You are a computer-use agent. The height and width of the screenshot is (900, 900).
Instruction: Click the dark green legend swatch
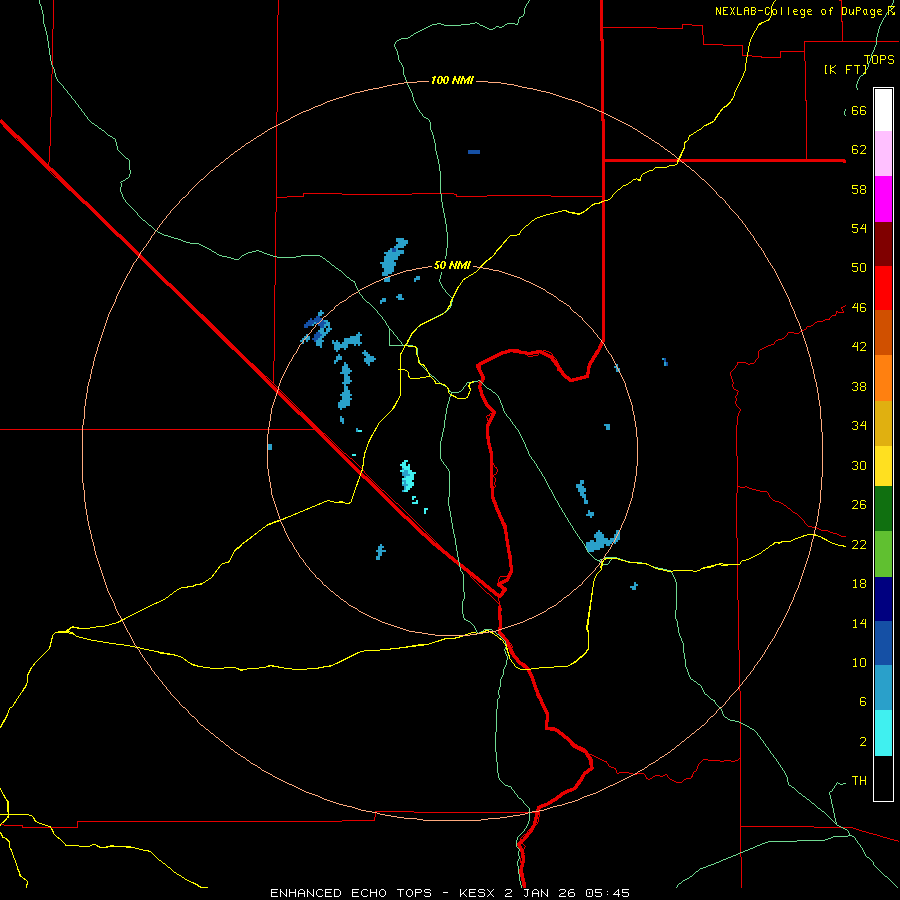(883, 509)
